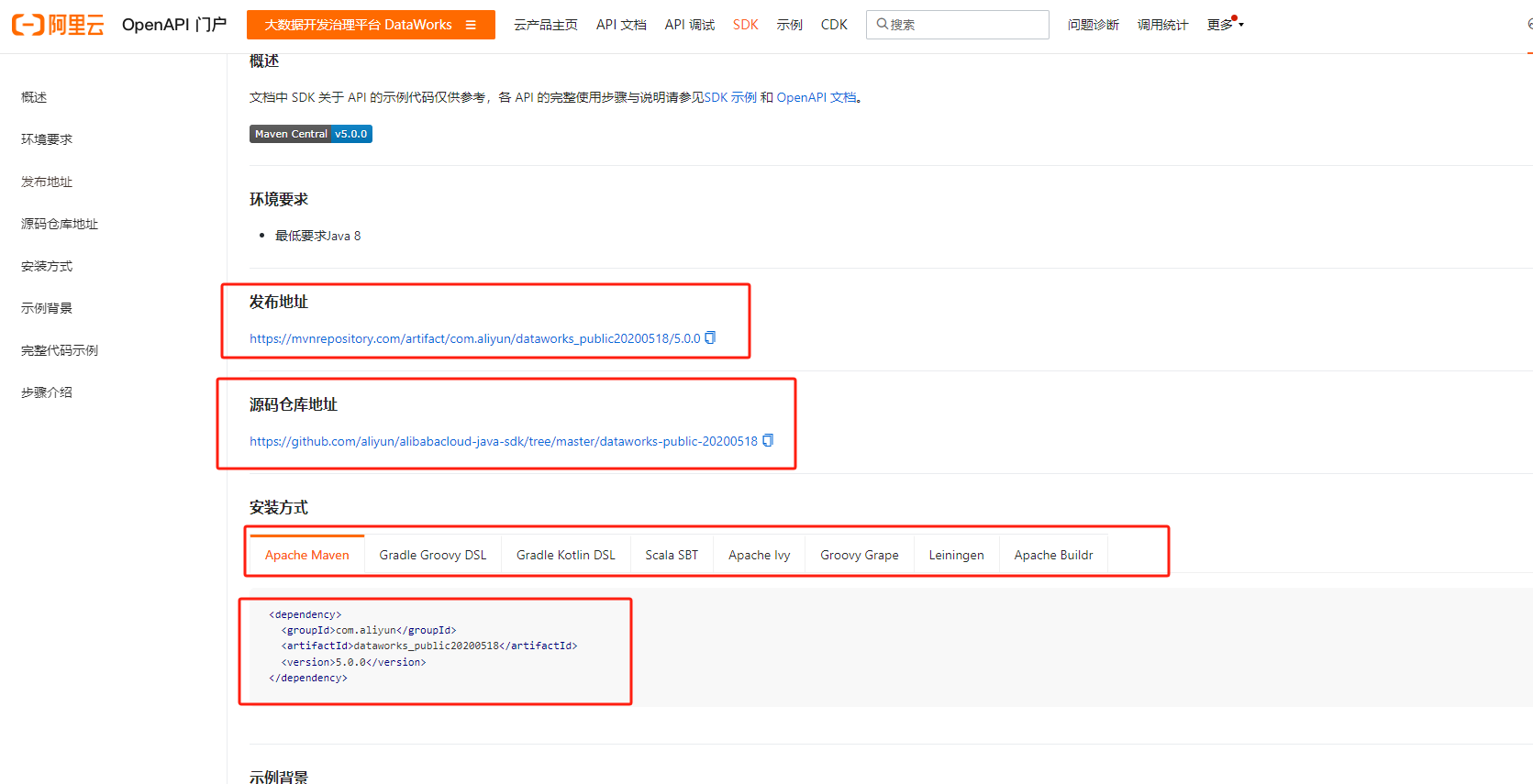The height and width of the screenshot is (784, 1533).
Task: Expand the 更多 dropdown menu
Action: click(1226, 25)
